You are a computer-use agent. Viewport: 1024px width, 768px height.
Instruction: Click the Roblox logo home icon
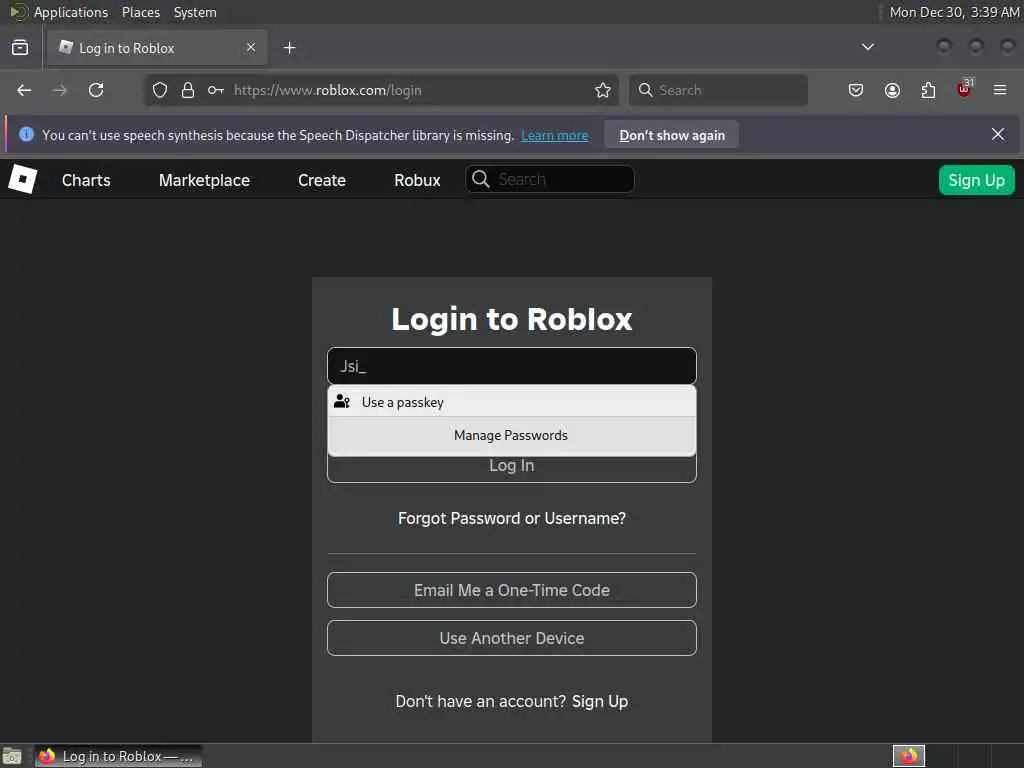coord(22,179)
